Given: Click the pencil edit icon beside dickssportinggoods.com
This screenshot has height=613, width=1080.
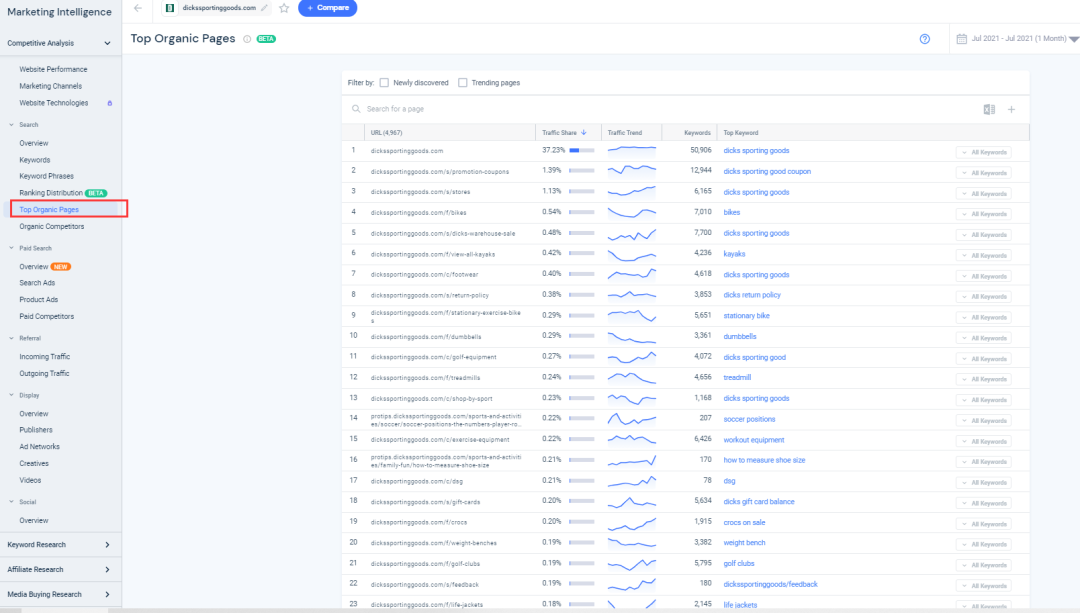Looking at the screenshot, I should point(264,8).
